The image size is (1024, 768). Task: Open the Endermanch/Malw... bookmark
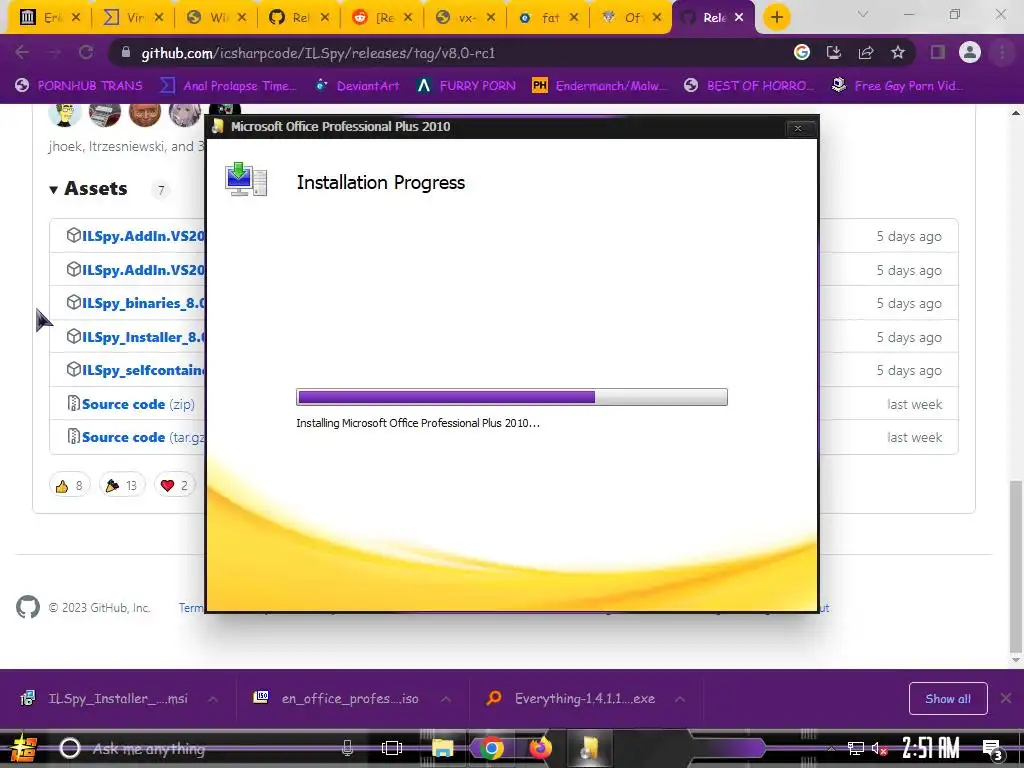coord(600,86)
